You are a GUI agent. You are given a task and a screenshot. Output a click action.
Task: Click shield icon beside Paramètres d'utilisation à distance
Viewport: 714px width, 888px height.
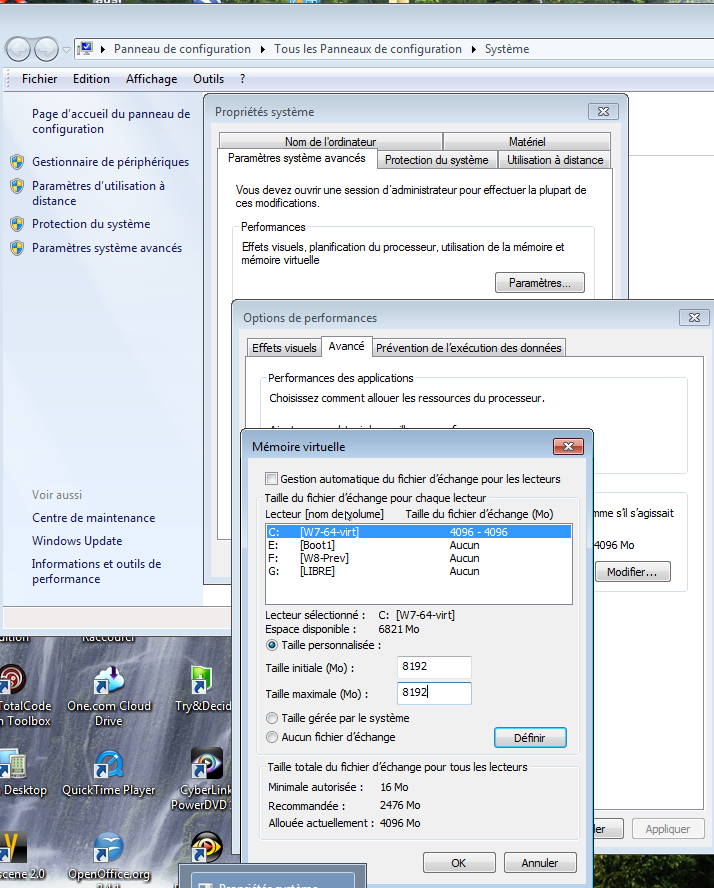(17, 186)
